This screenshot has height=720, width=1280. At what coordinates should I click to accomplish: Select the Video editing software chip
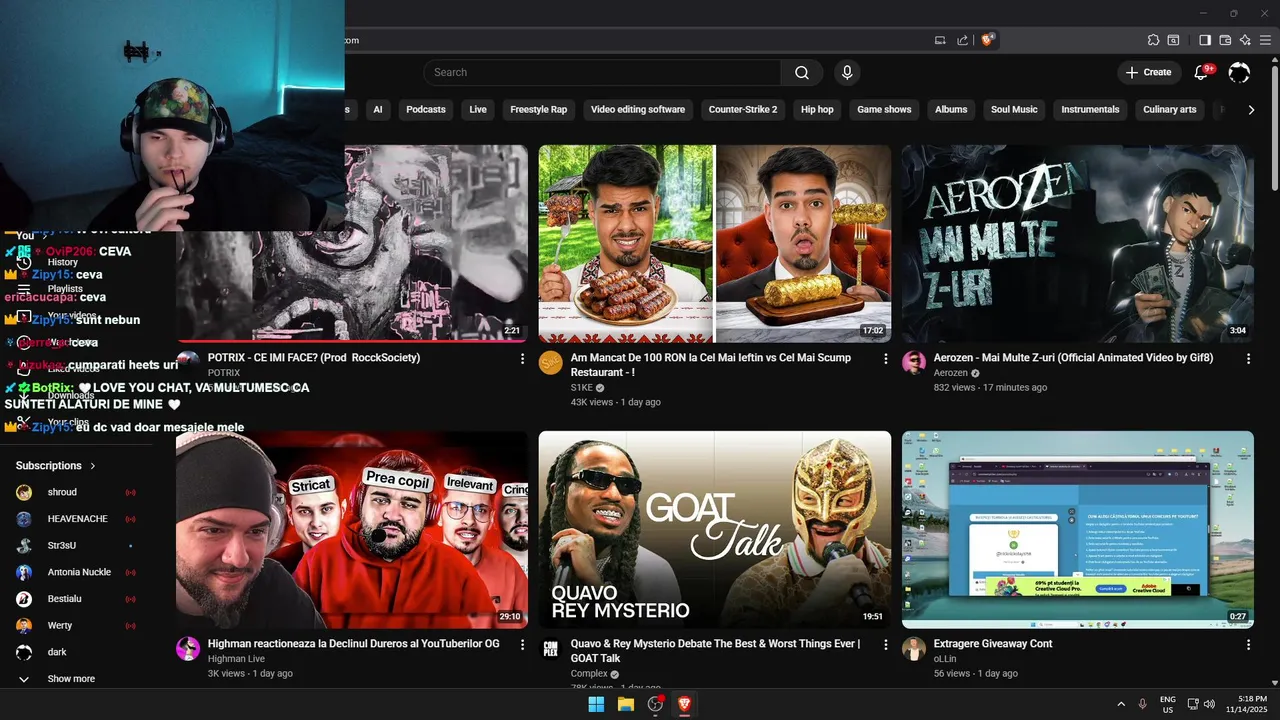[x=638, y=110]
